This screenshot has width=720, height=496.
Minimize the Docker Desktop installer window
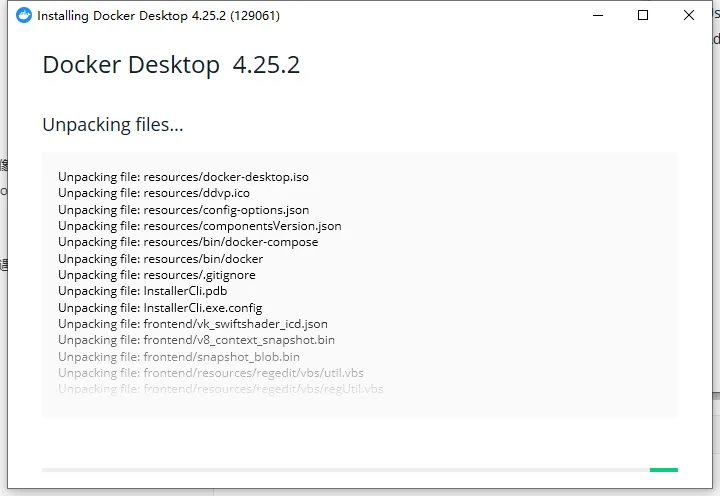click(x=598, y=15)
